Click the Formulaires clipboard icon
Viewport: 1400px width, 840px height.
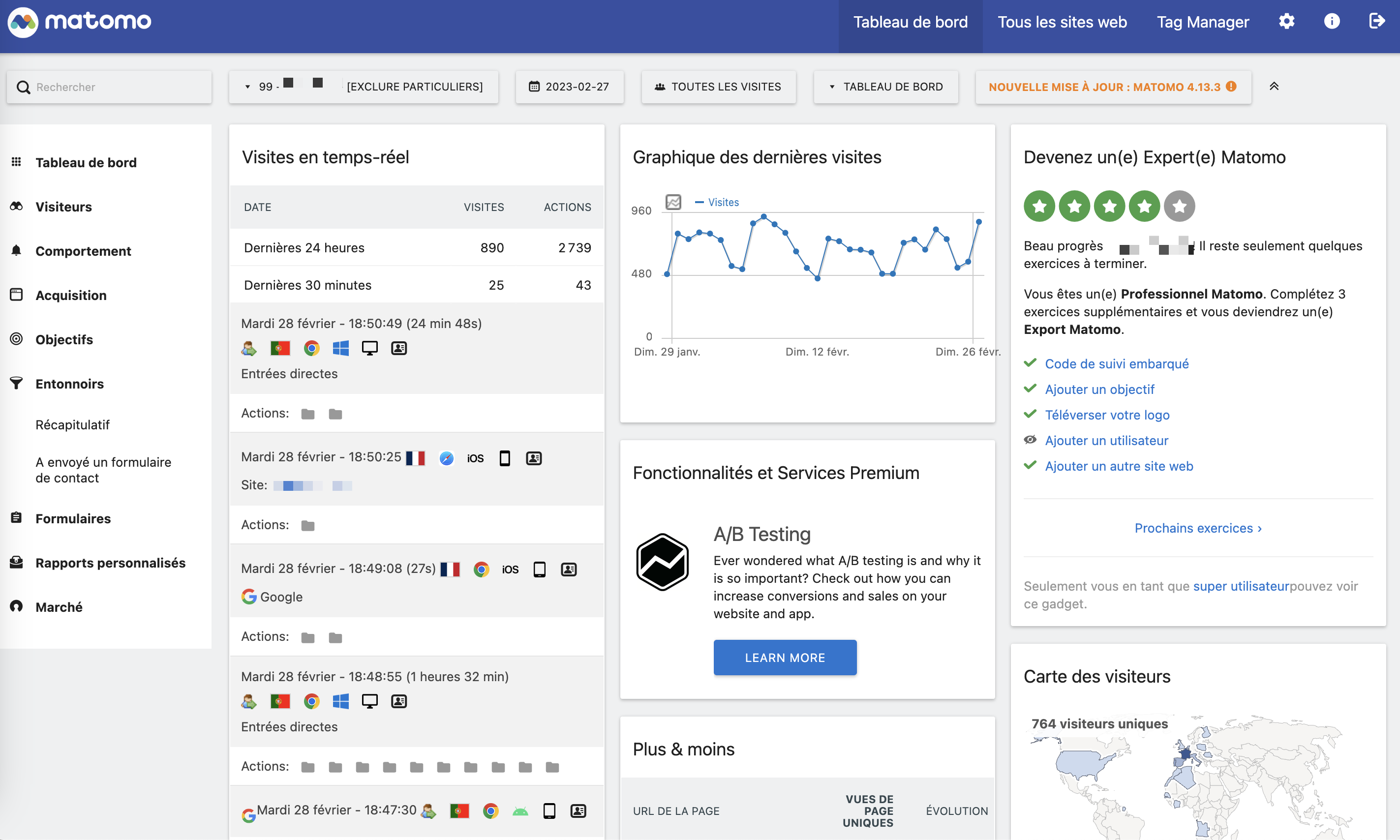click(x=16, y=517)
